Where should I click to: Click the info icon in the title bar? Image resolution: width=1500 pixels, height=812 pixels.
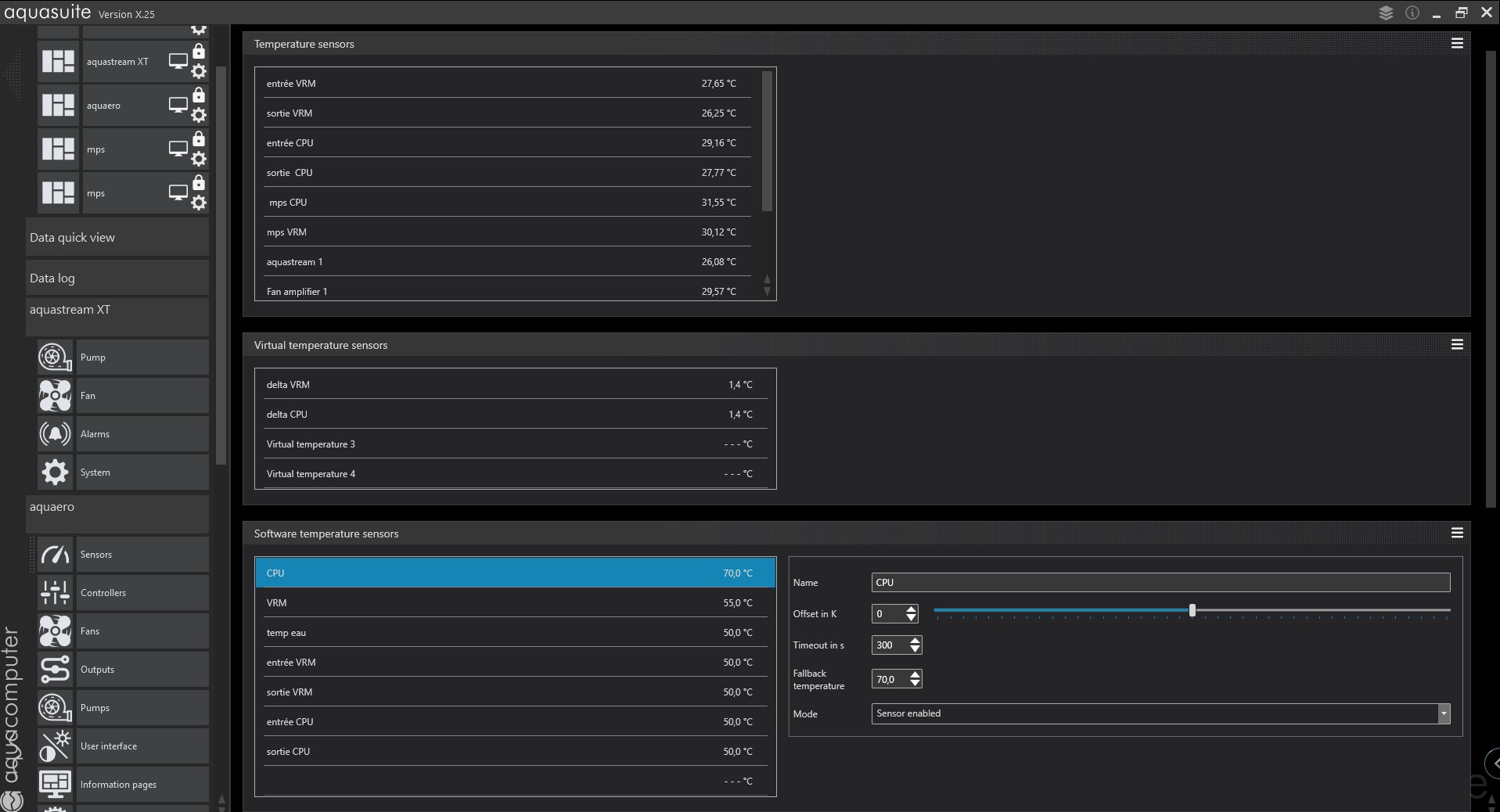(x=1412, y=13)
